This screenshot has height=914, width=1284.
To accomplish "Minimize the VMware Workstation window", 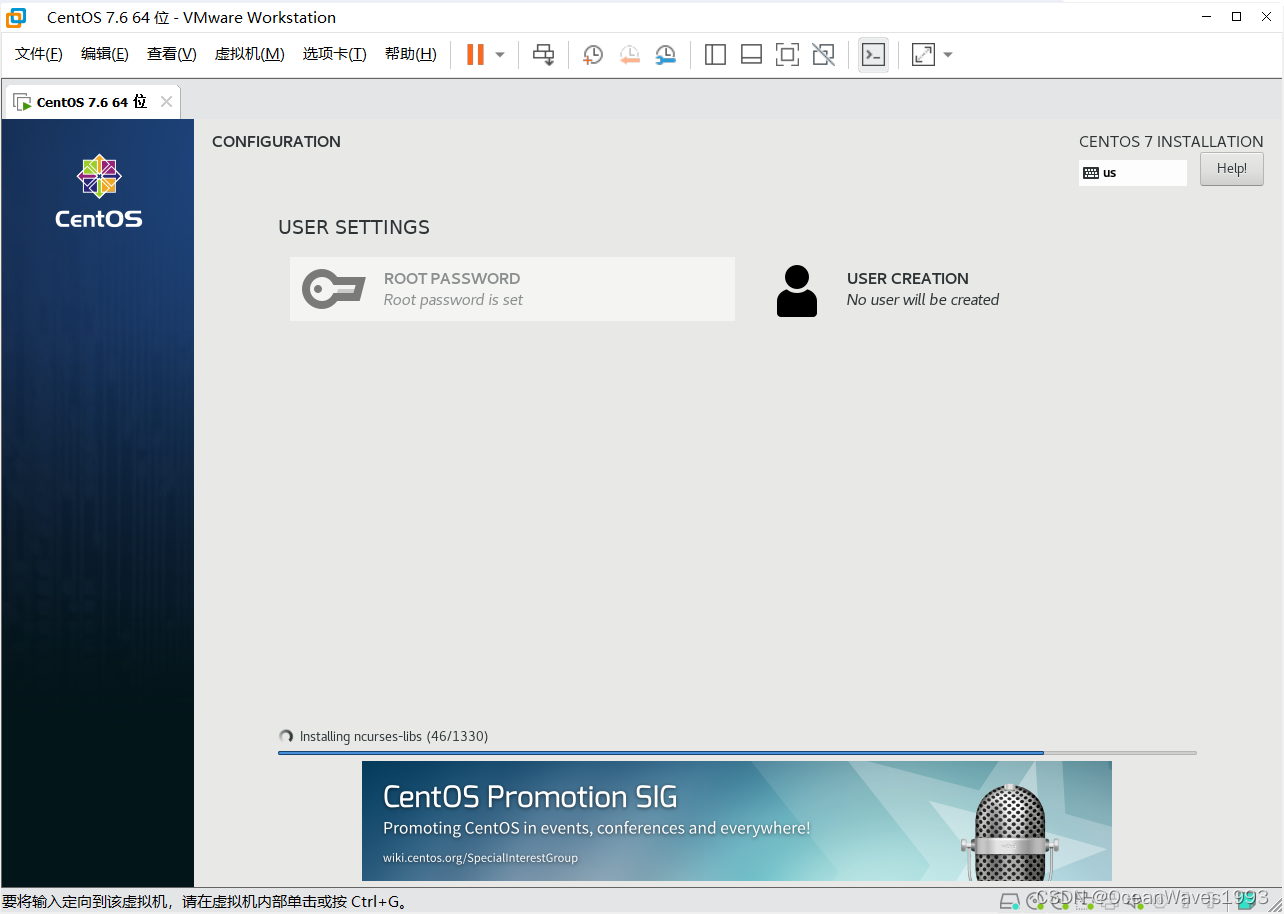I will point(1208,17).
